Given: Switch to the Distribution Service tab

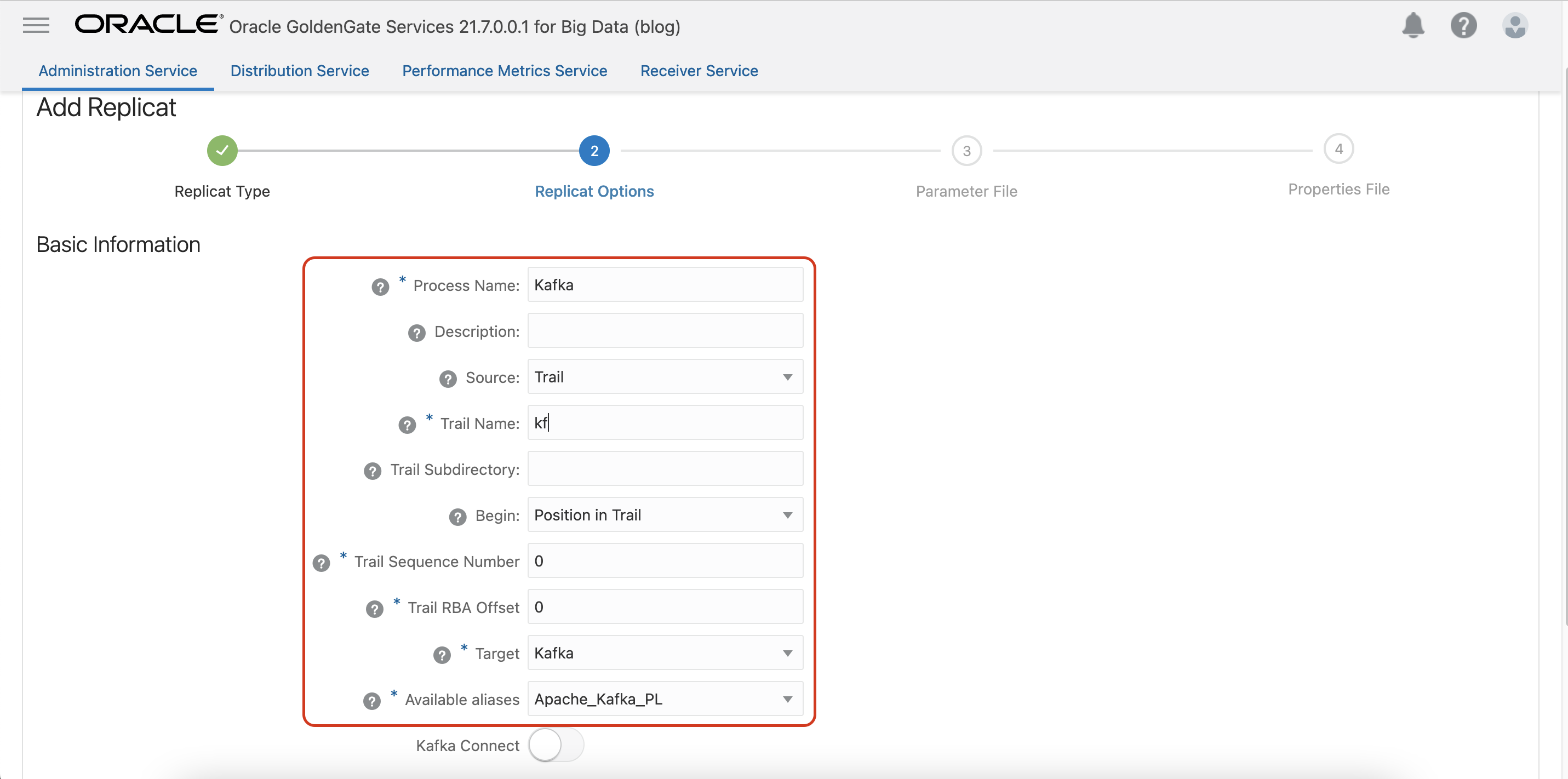Looking at the screenshot, I should (300, 71).
